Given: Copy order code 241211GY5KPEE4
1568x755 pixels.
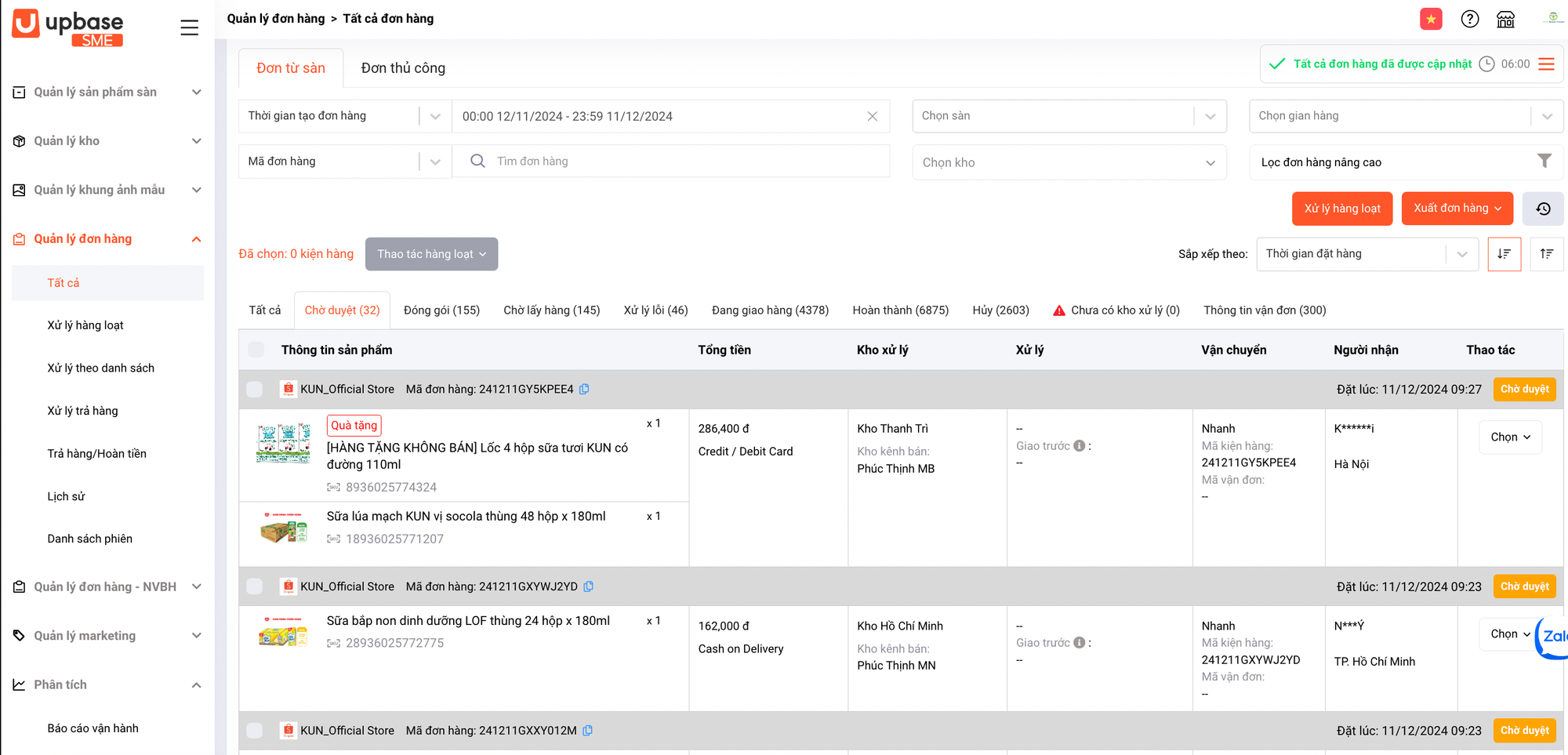Looking at the screenshot, I should coord(584,389).
